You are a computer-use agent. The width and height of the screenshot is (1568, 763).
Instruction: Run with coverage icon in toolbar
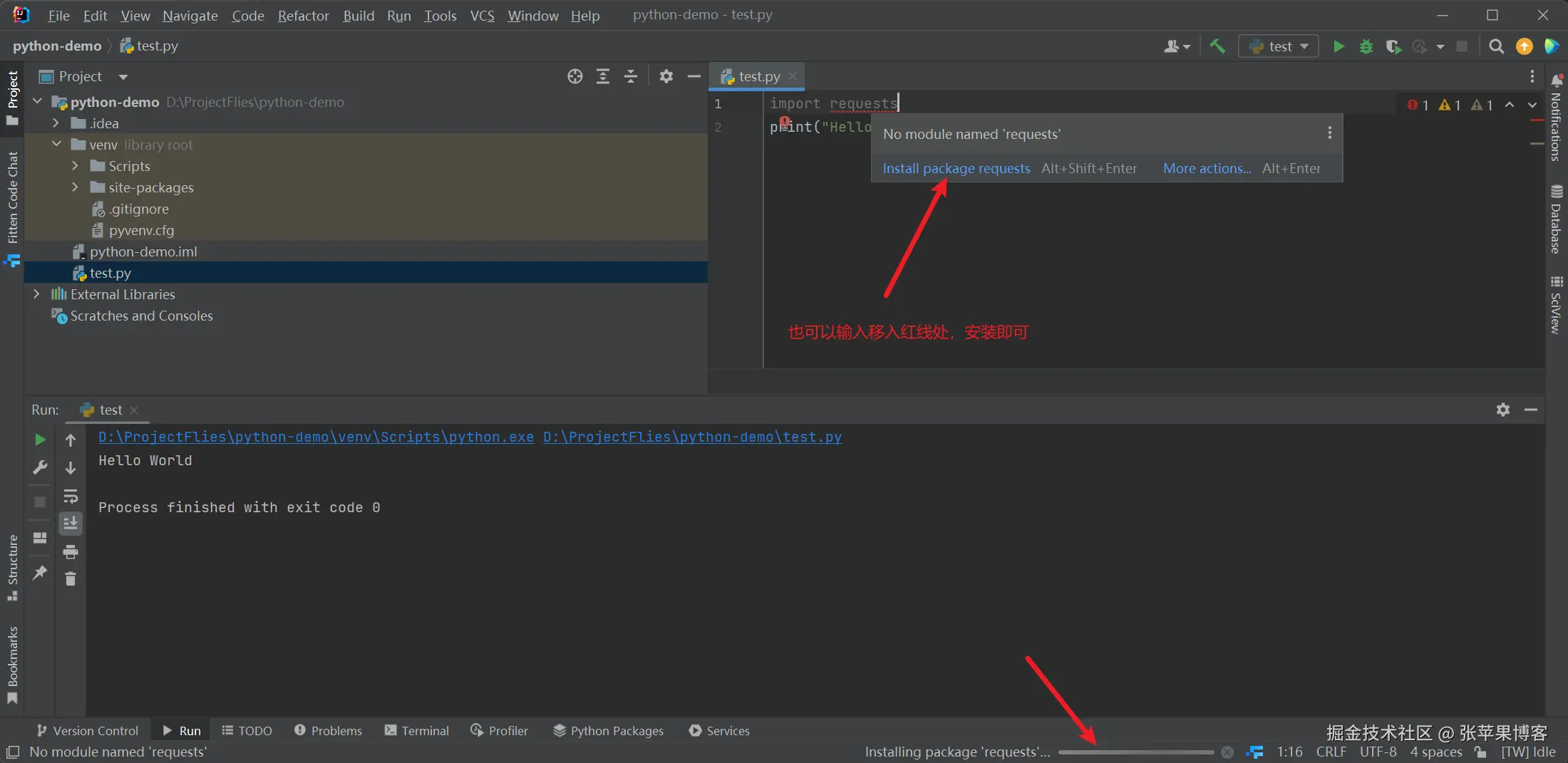pos(1393,46)
